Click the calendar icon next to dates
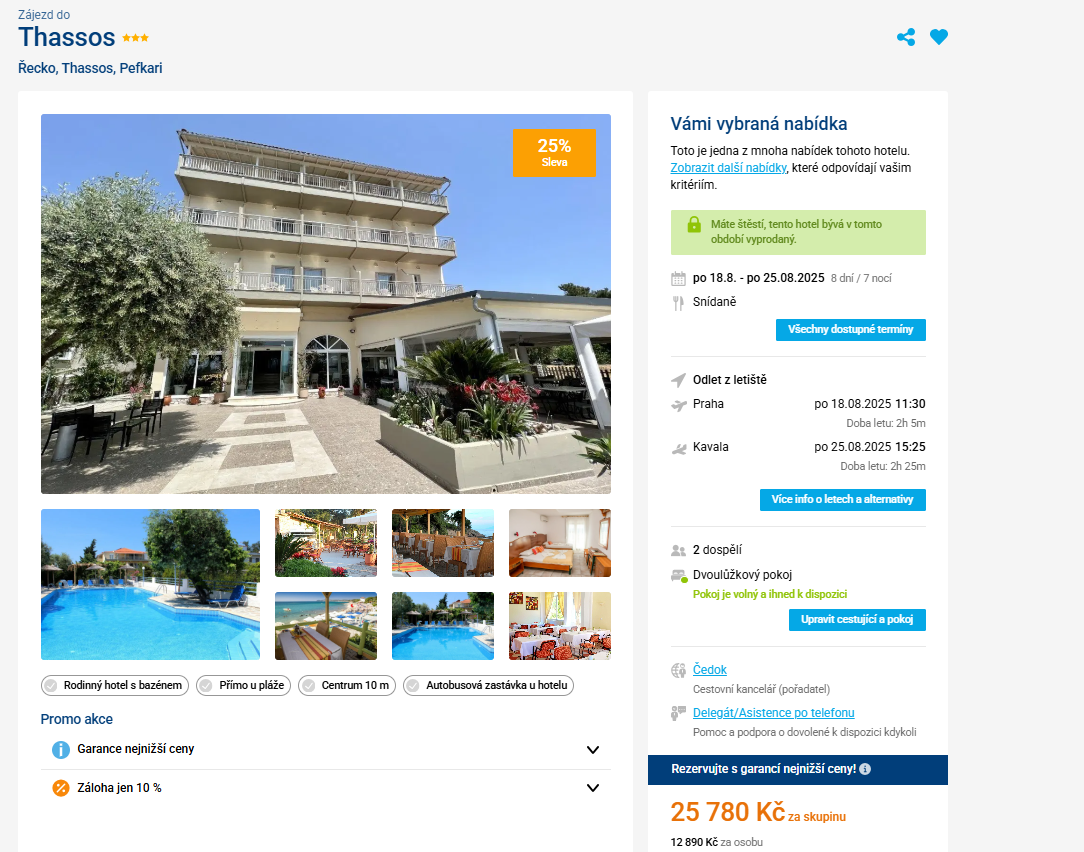The height and width of the screenshot is (852, 1084). [x=678, y=279]
